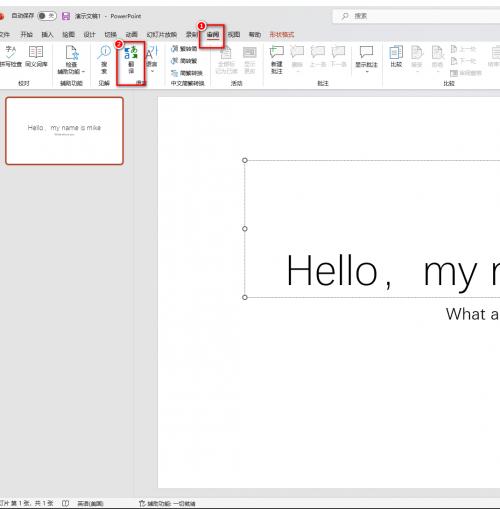Screen dimensions: 500x509
Task: Convert Traditional to Simplified (繁转简)
Action: click(184, 49)
